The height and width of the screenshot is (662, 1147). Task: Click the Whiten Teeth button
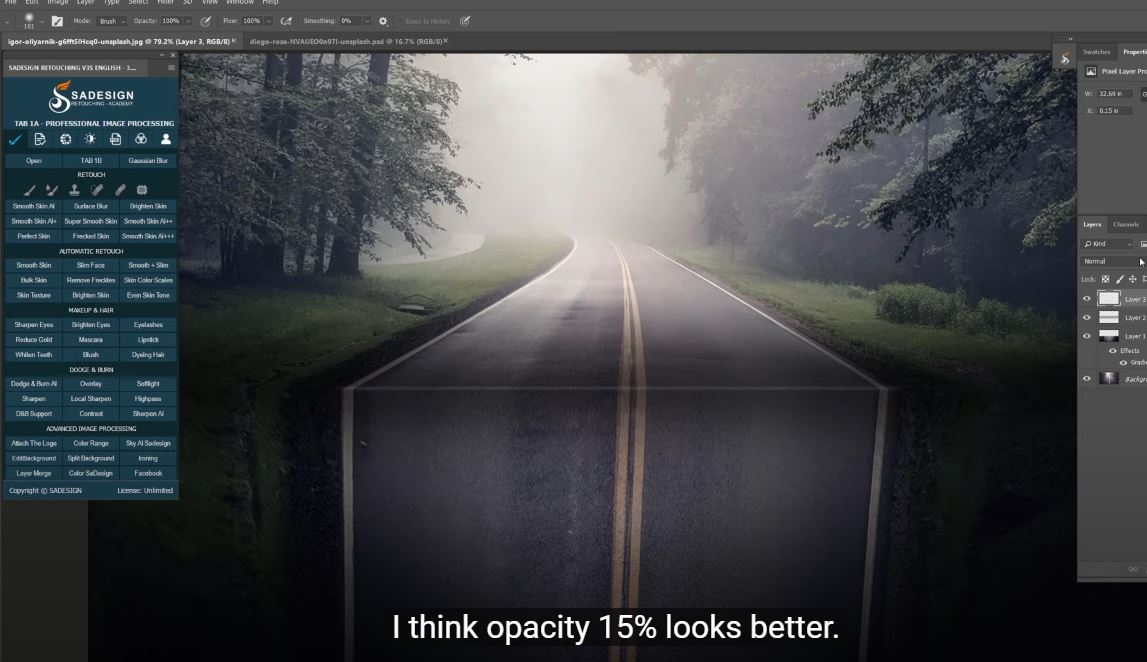coord(34,355)
